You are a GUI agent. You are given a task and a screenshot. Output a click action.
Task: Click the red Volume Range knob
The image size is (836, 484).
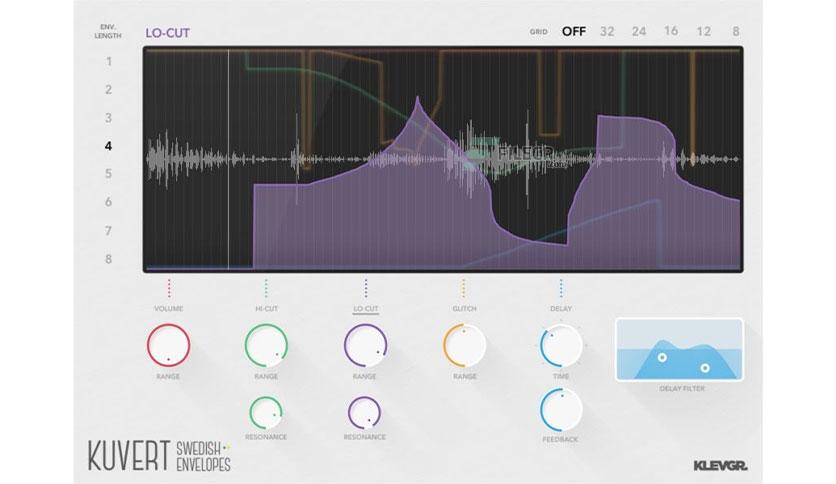click(168, 345)
